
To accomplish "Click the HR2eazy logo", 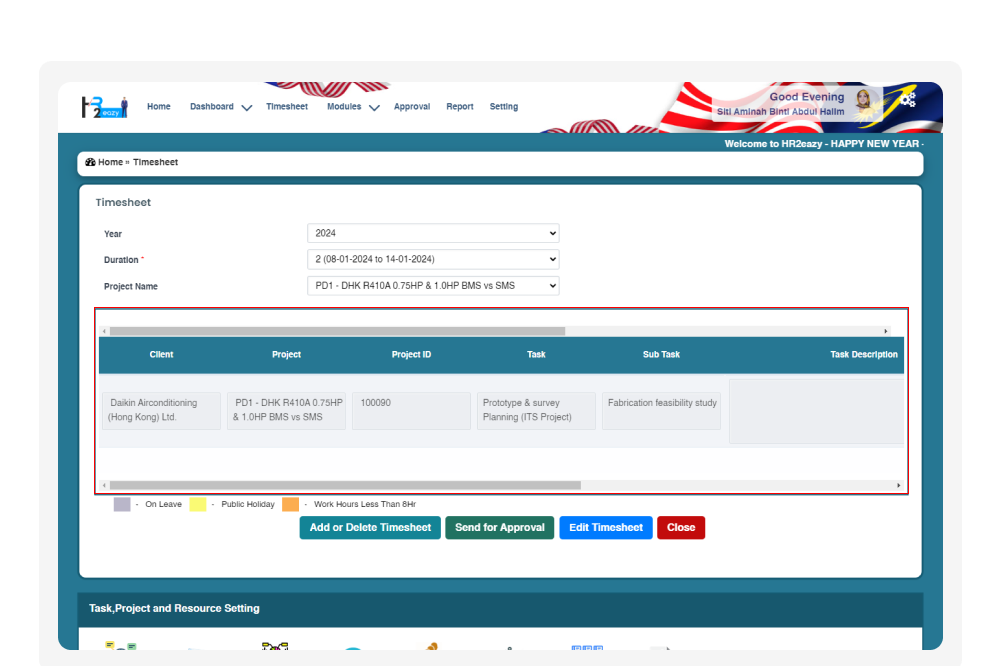I will point(104,107).
